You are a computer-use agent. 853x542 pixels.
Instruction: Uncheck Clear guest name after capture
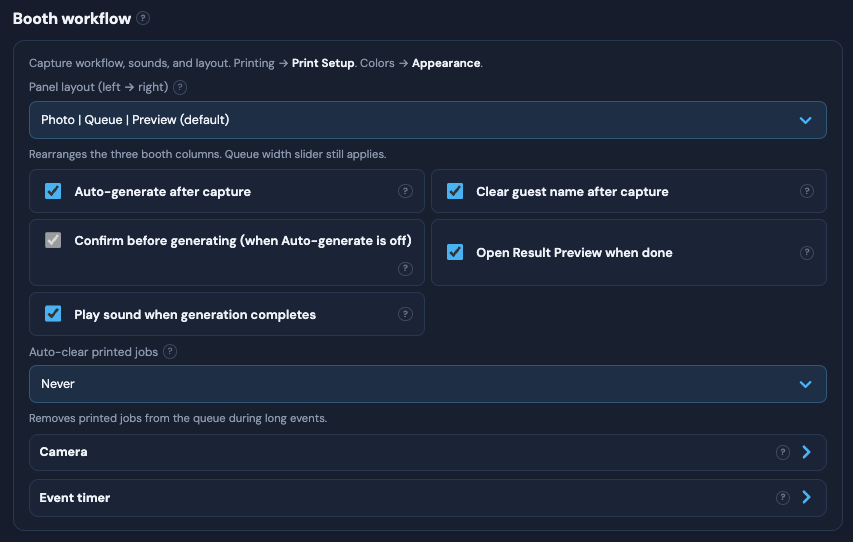point(455,191)
